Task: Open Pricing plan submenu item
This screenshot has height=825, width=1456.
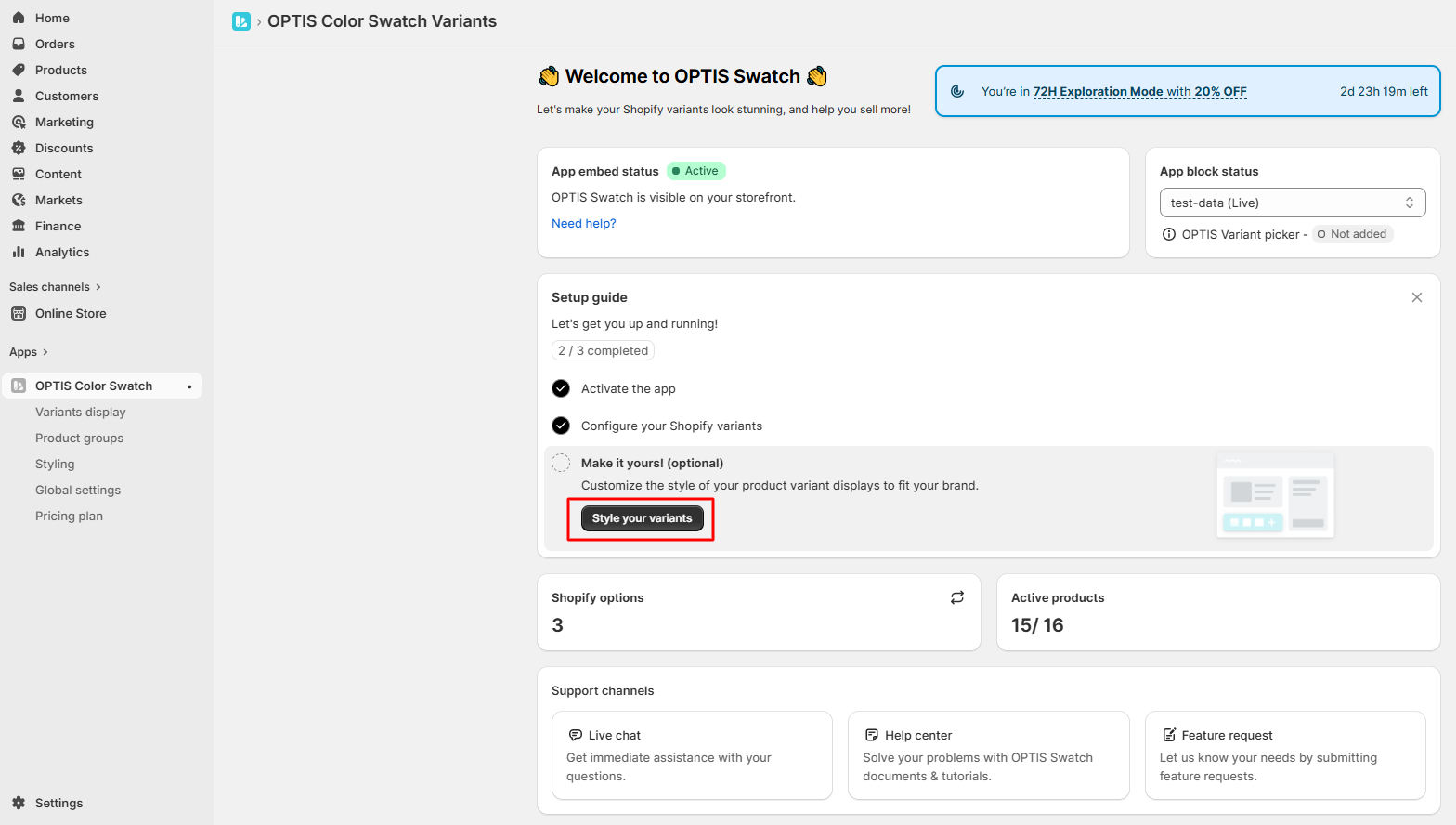Action: pos(69,516)
